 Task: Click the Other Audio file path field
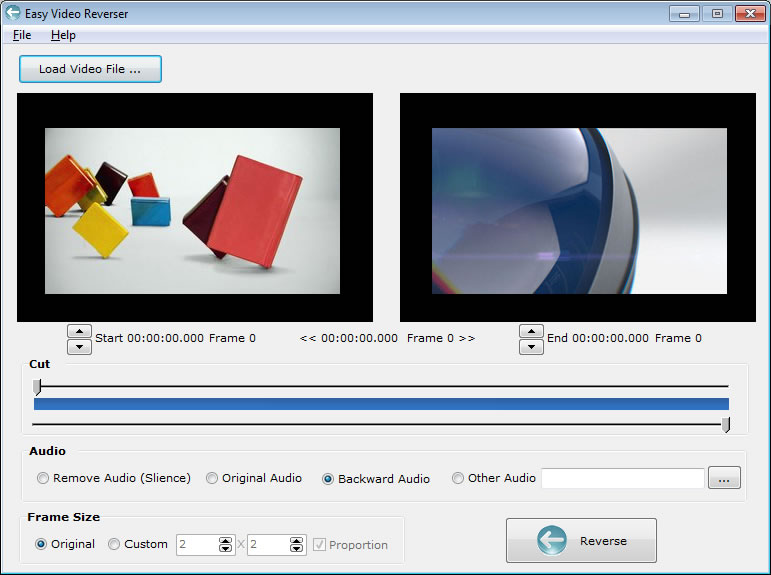pos(623,478)
